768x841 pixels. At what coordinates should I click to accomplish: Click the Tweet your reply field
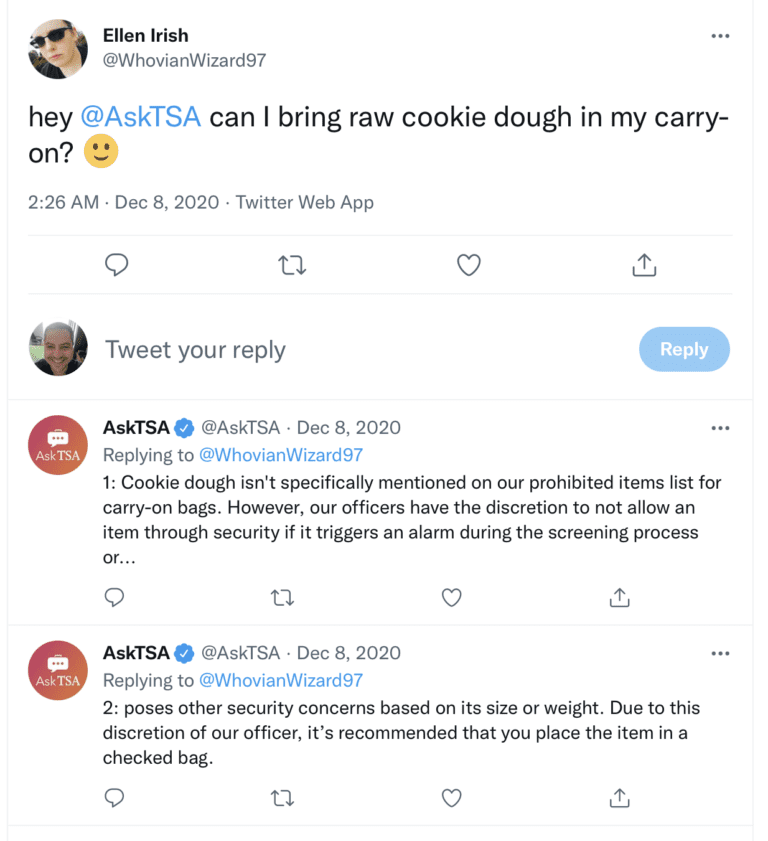tap(196, 349)
